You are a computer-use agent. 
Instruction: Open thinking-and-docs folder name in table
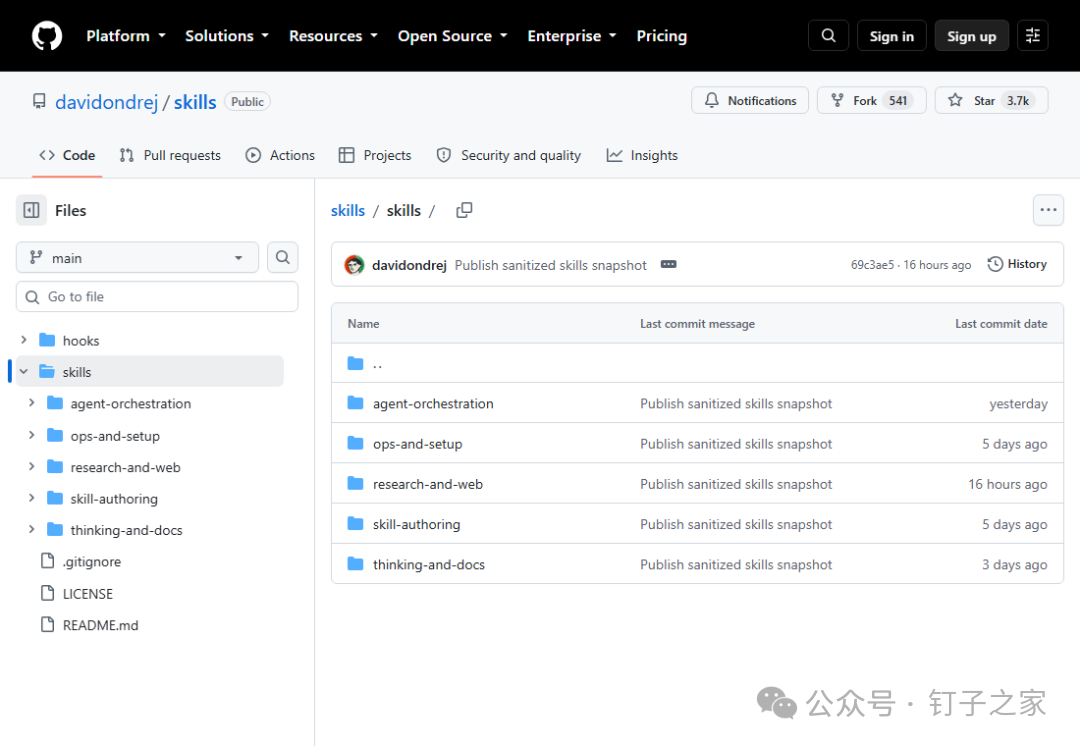(429, 565)
